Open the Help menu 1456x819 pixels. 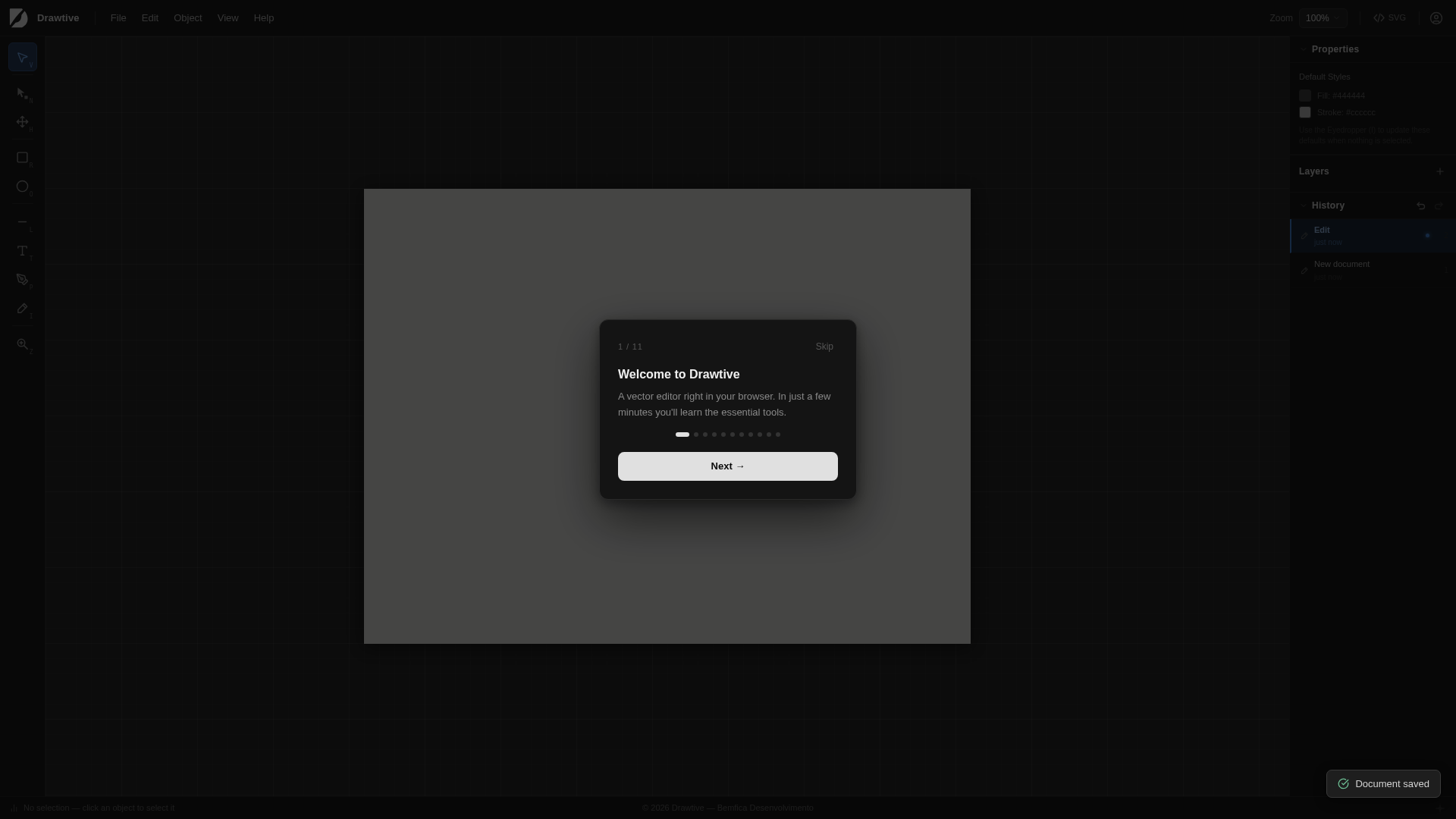[264, 18]
